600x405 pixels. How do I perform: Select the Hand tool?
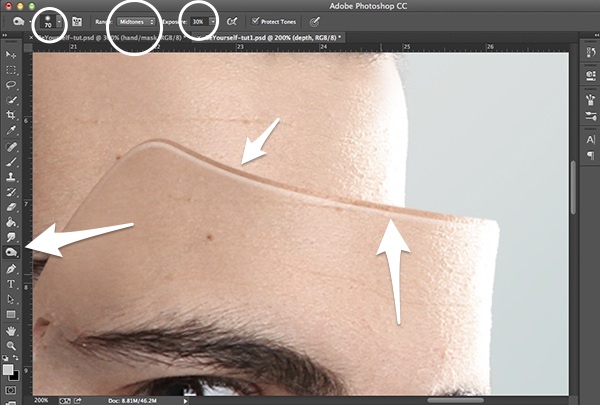coord(11,331)
